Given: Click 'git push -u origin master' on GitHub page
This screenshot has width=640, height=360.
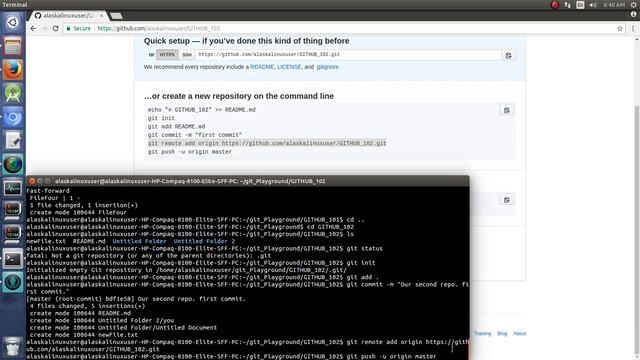Looking at the screenshot, I should 190,152.
